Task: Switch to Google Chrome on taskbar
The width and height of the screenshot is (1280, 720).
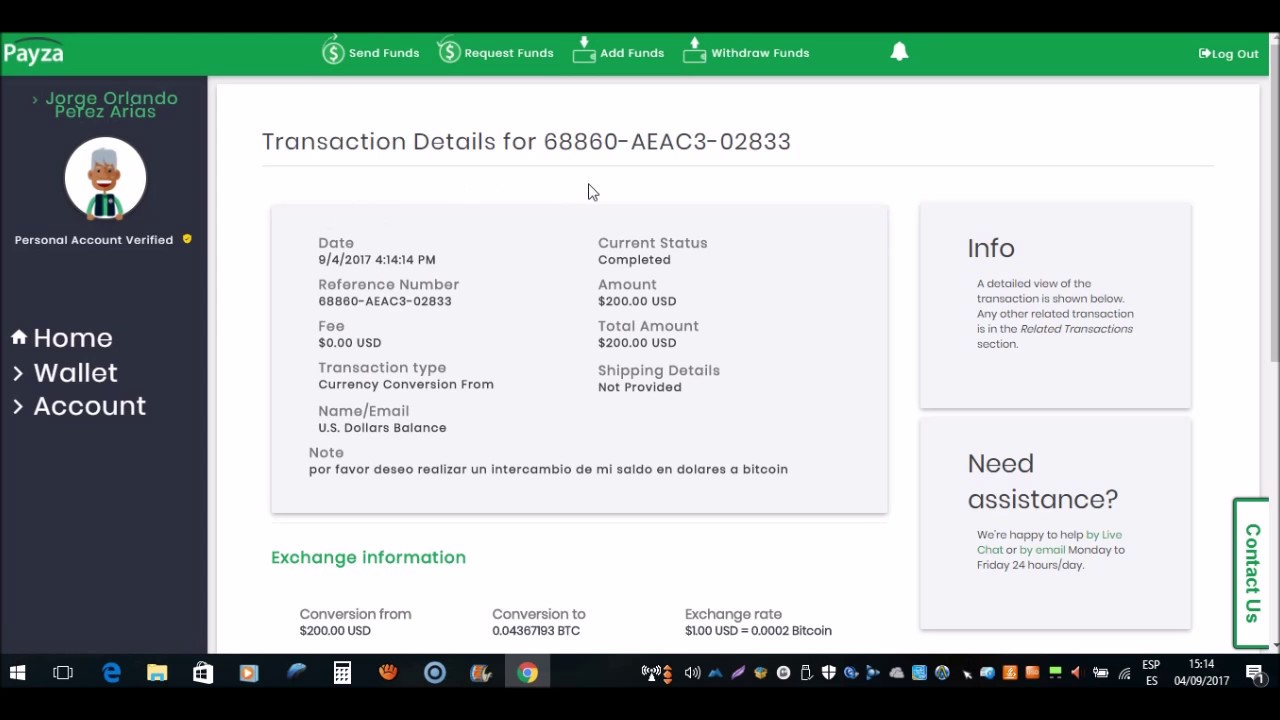Action: pos(527,673)
